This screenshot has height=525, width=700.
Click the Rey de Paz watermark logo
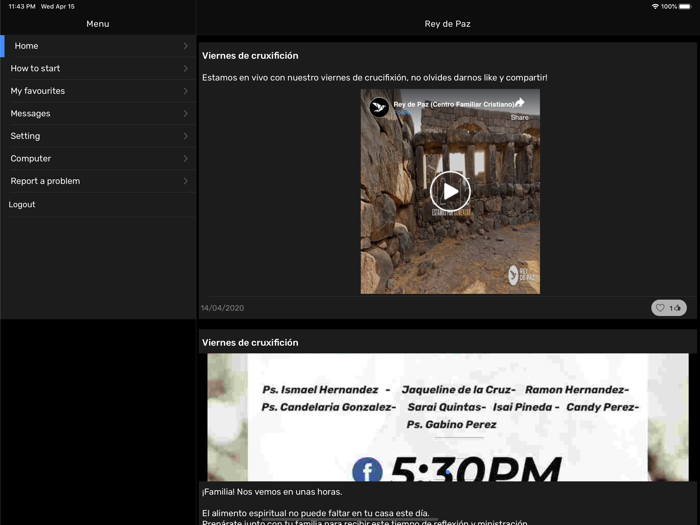[521, 275]
